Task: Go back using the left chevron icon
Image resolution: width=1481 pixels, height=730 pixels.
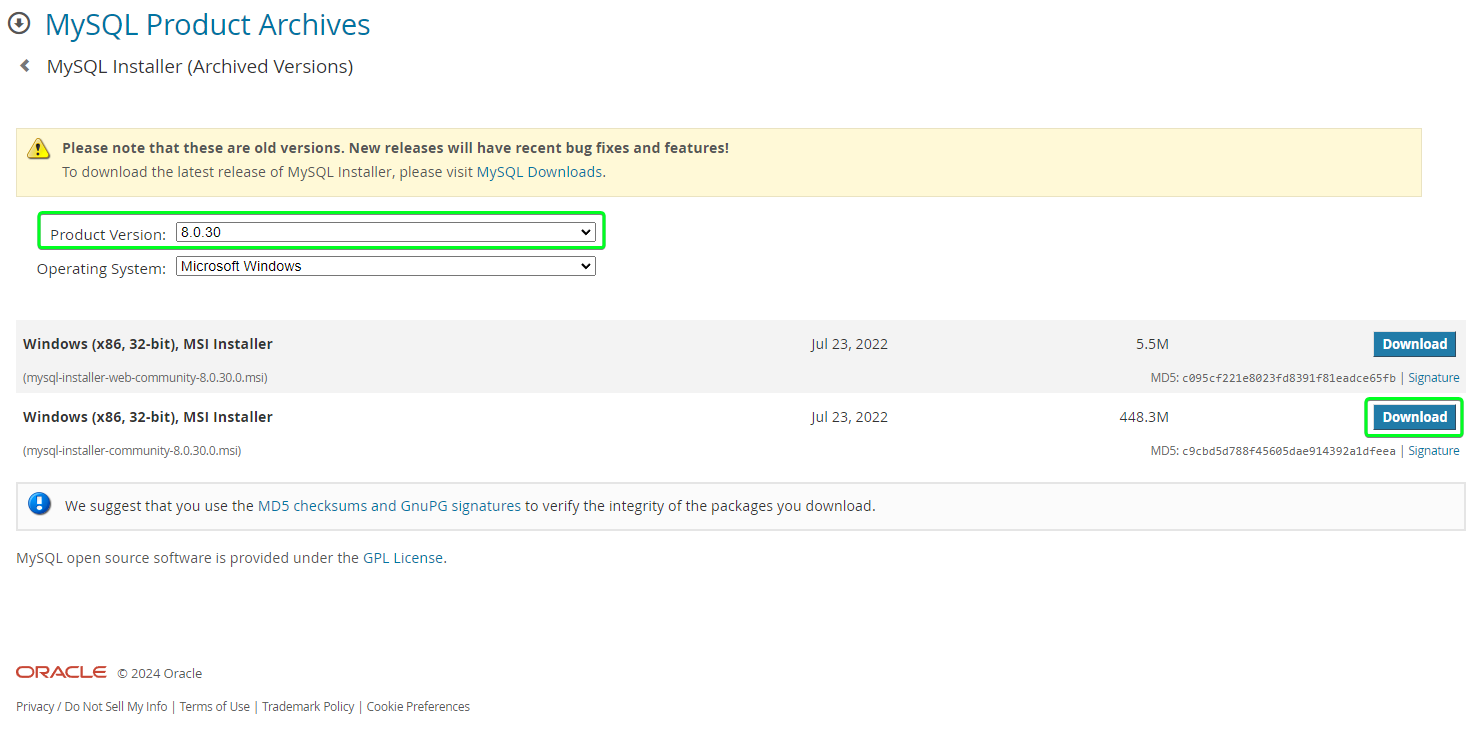Action: [25, 66]
